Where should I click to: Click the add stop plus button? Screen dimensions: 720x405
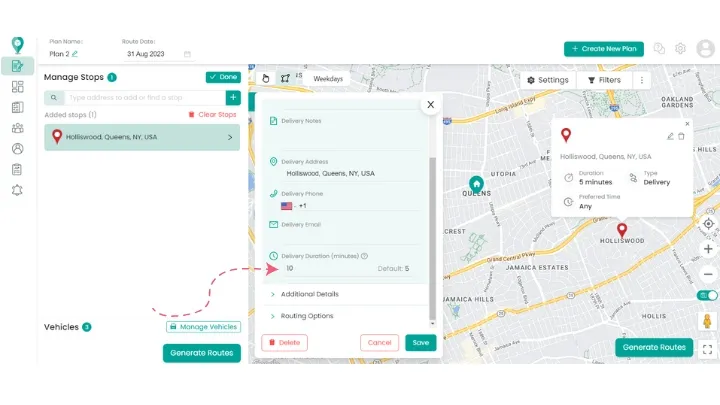click(x=232, y=98)
